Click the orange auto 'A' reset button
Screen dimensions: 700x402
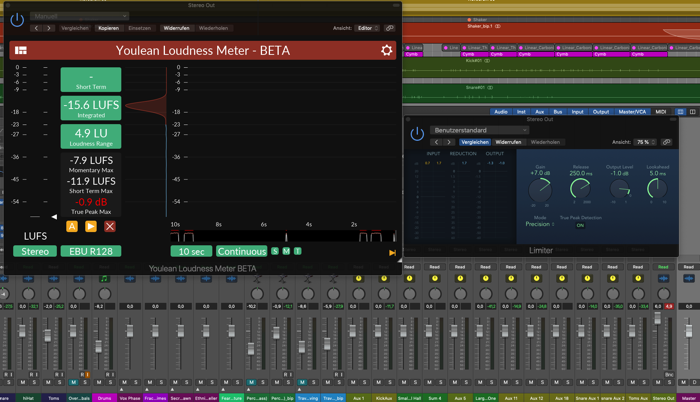click(x=72, y=226)
